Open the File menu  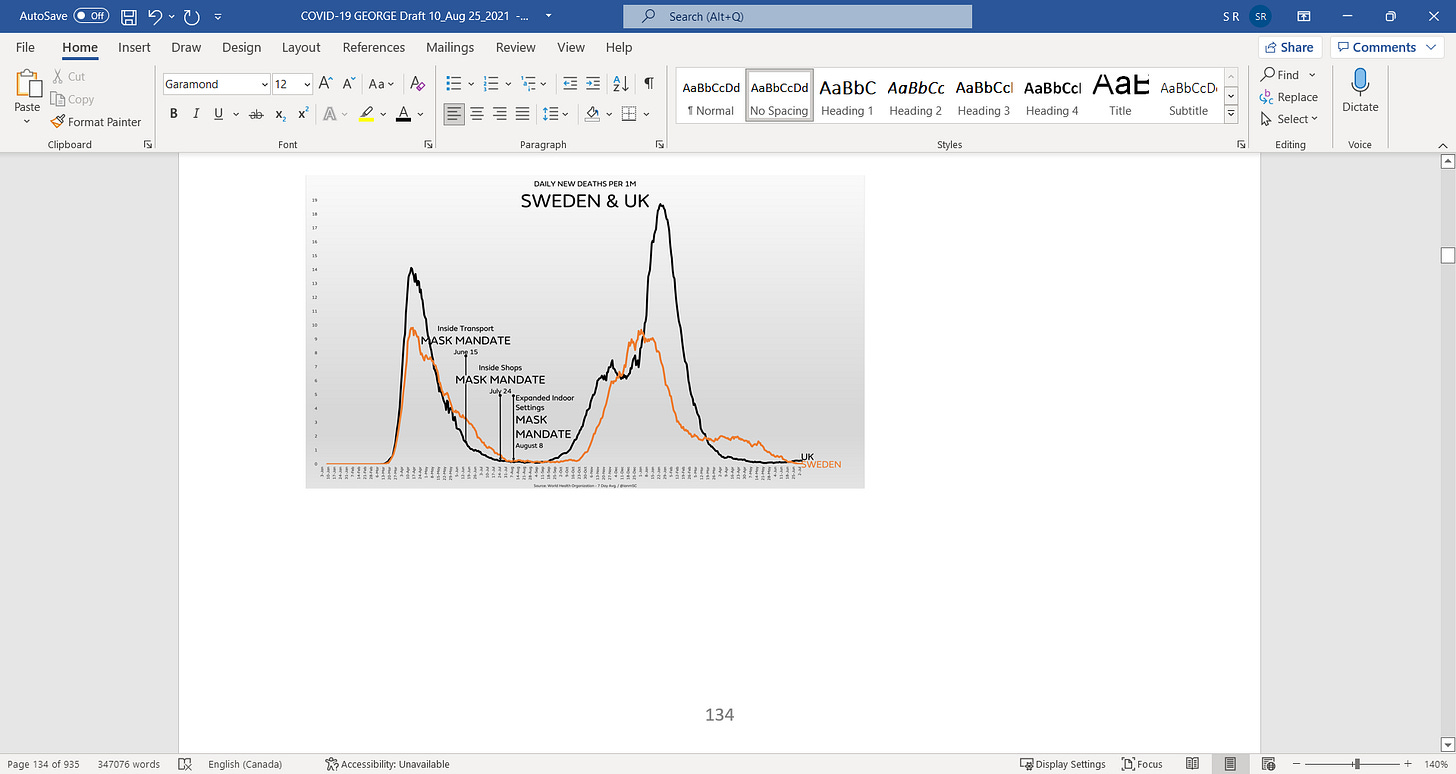coord(25,47)
